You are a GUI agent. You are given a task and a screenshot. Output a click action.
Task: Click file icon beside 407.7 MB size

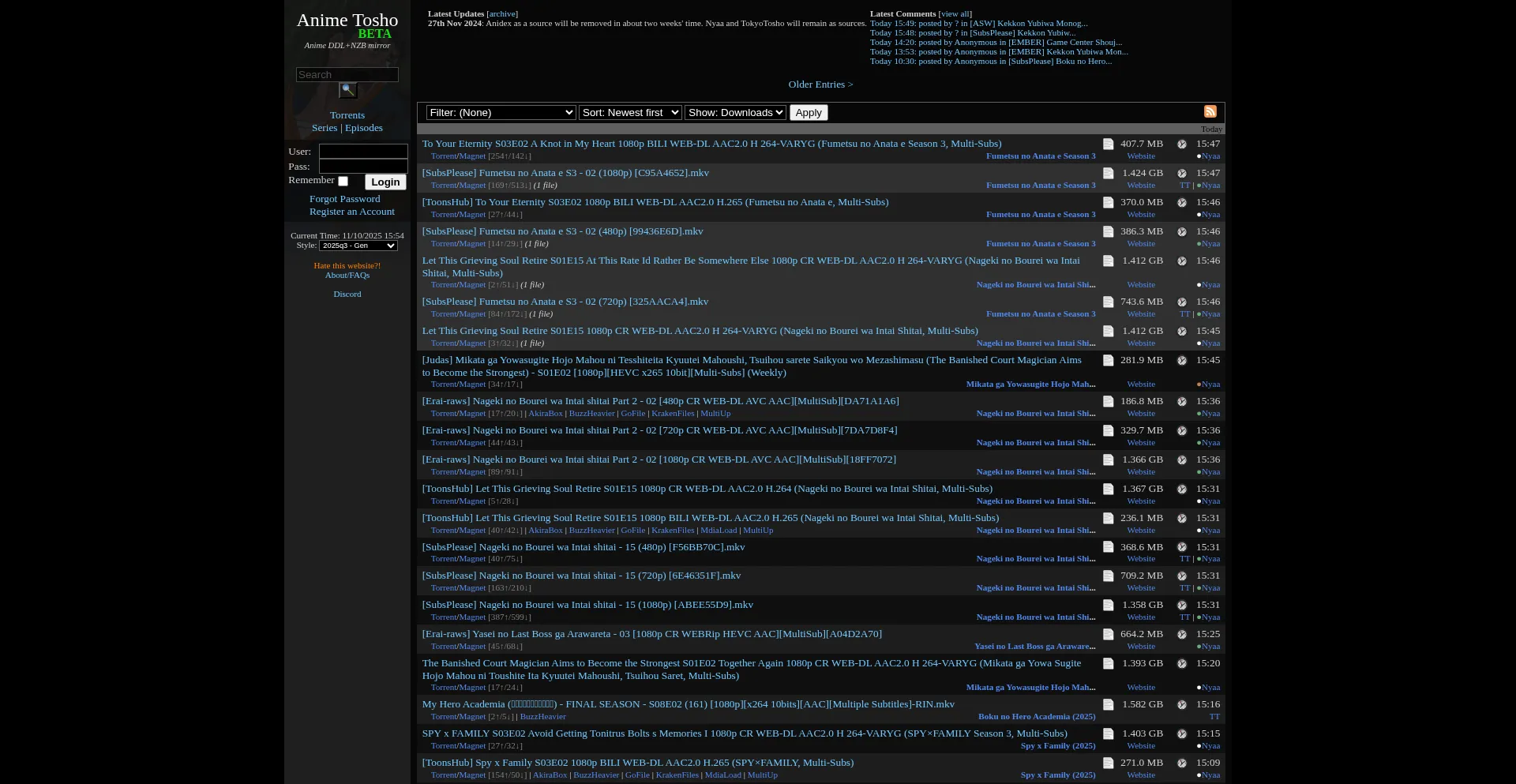1108,144
